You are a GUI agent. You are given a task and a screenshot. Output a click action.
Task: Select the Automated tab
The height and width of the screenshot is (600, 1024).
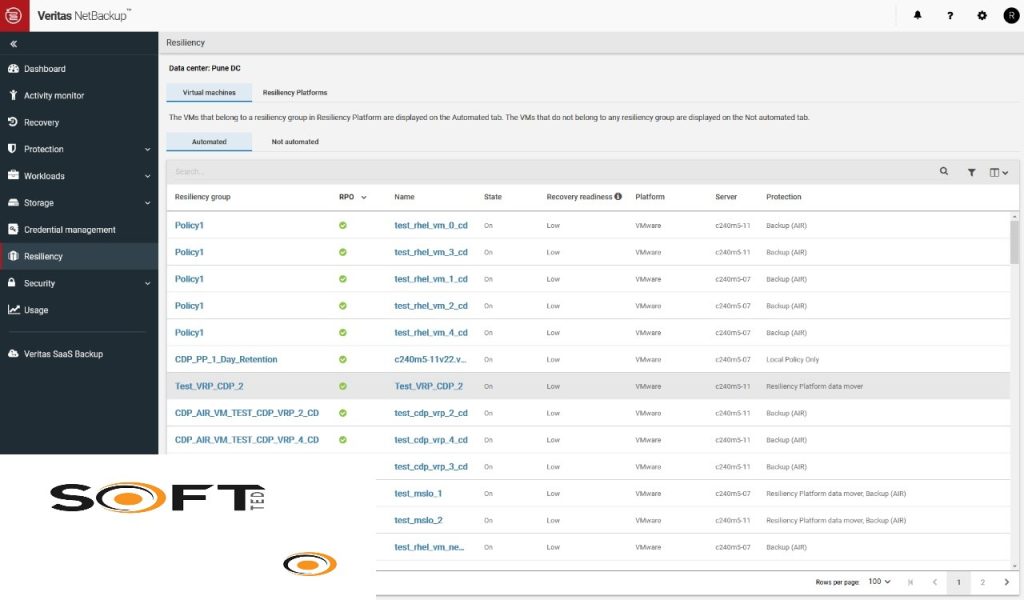(209, 142)
